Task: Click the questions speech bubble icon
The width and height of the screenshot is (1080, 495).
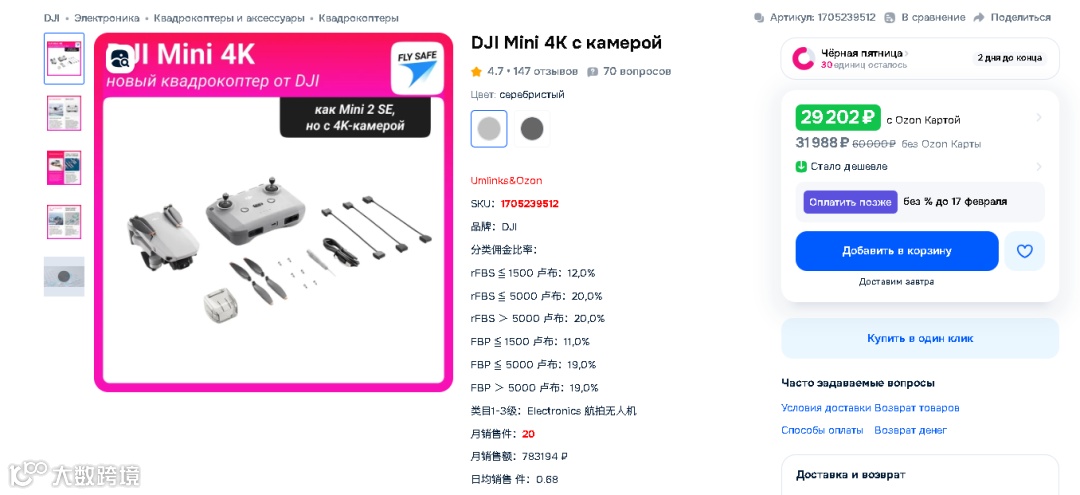Action: (592, 72)
